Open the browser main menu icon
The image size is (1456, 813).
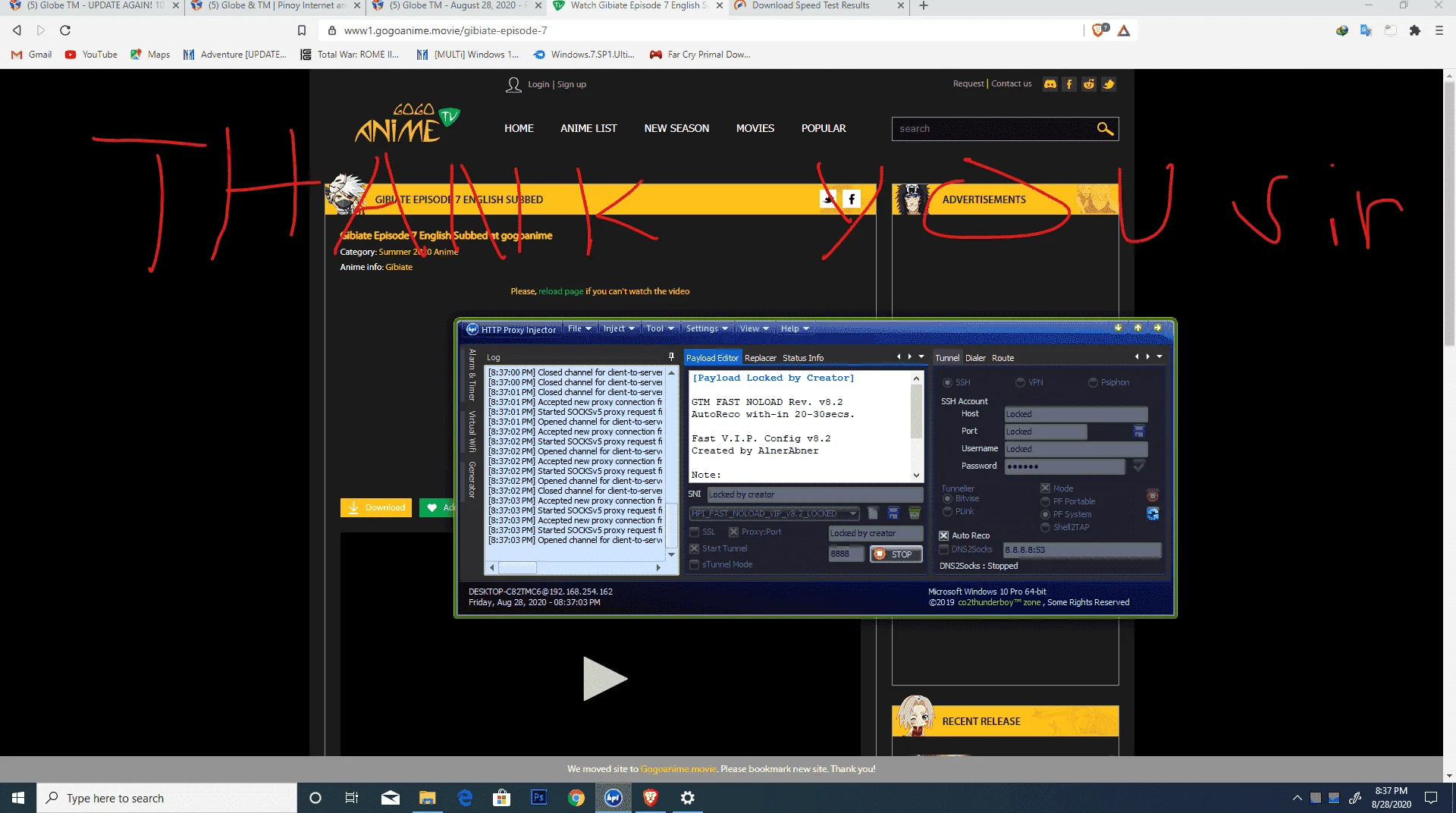(1439, 30)
